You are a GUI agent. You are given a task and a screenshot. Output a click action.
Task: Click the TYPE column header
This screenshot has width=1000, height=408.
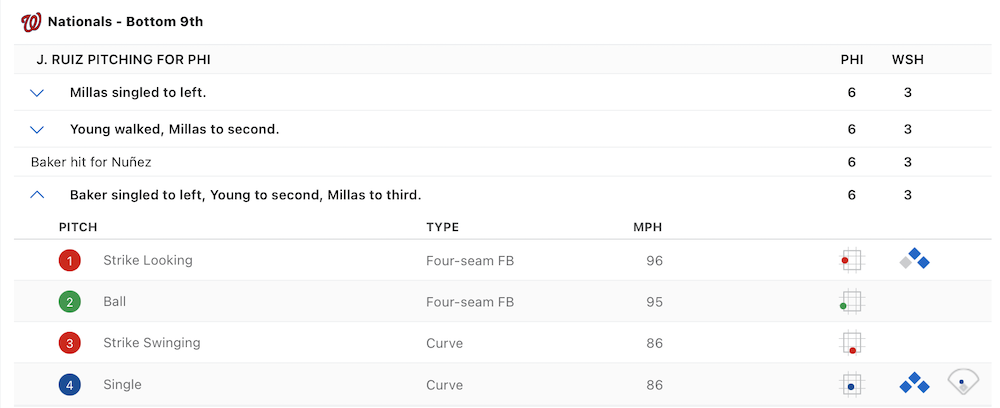(442, 227)
